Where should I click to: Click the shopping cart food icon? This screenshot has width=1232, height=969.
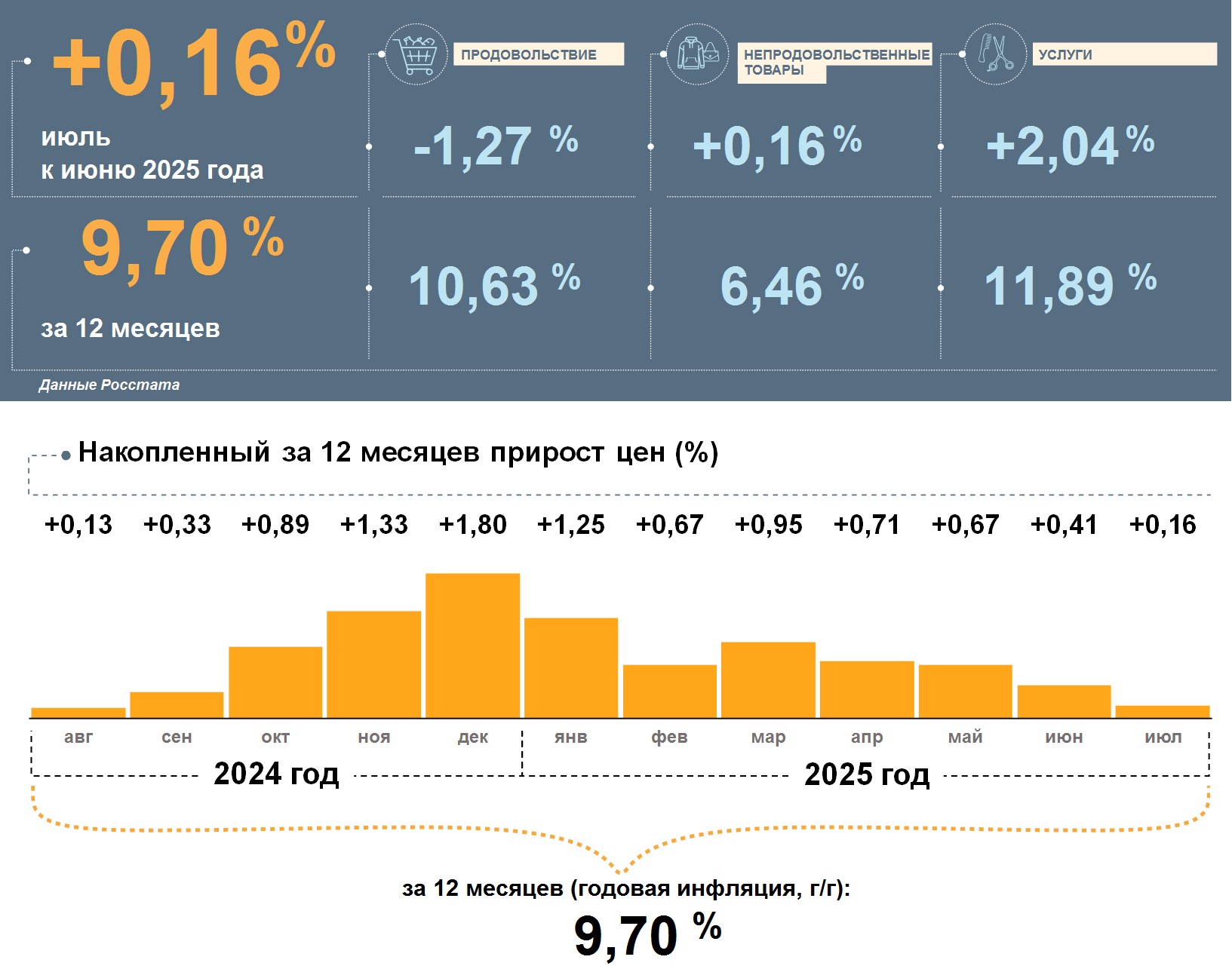coord(416,54)
